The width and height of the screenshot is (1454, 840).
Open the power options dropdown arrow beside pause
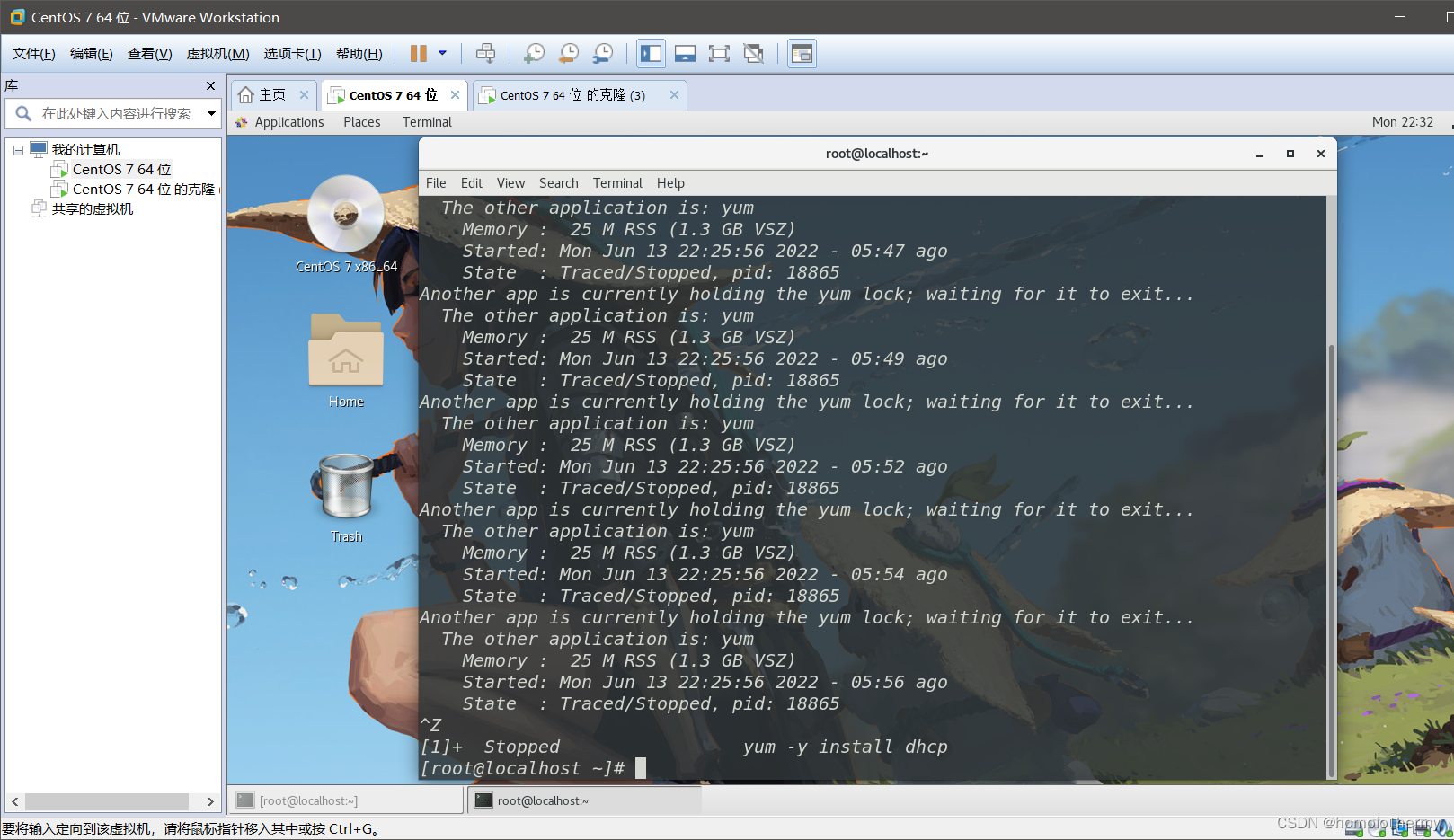pos(442,54)
